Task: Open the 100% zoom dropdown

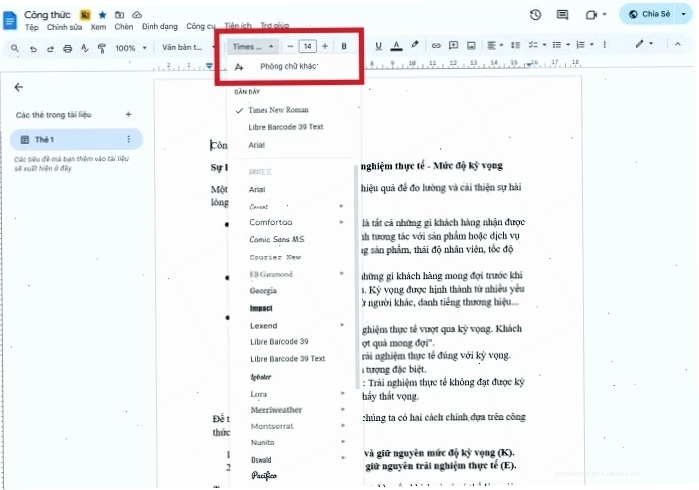Action: (x=131, y=48)
